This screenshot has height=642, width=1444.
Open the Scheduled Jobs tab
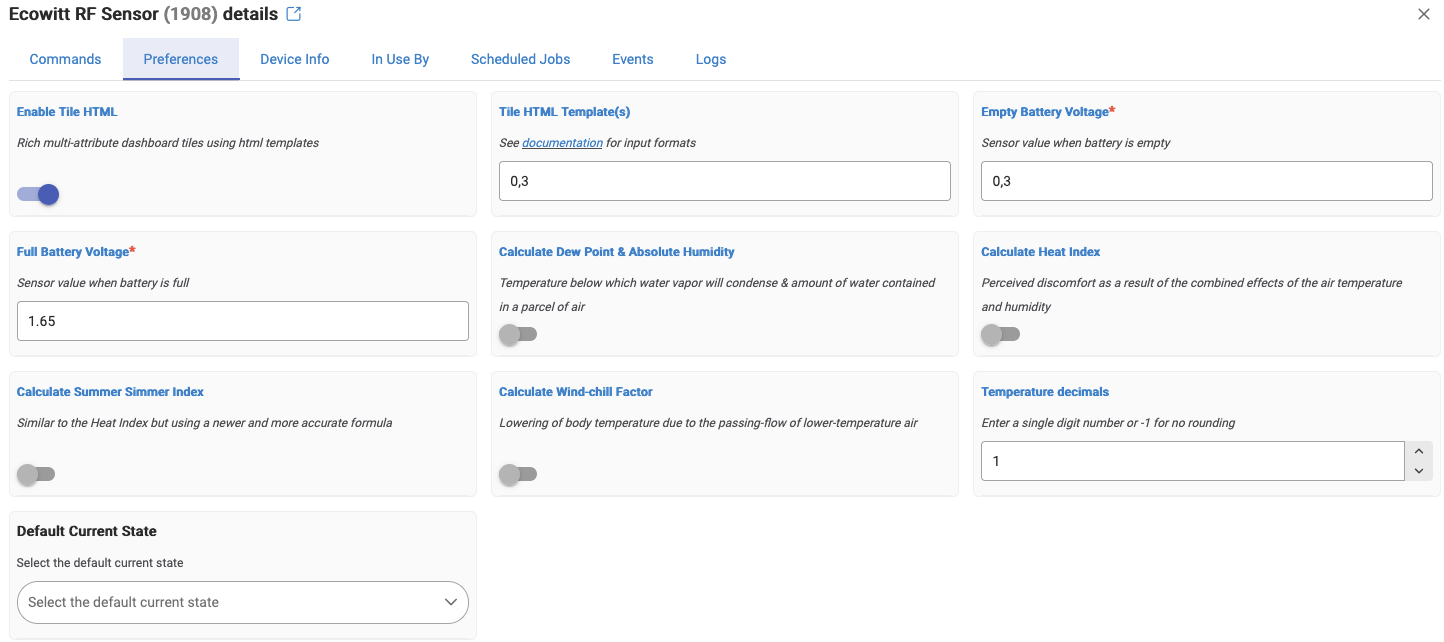point(521,59)
